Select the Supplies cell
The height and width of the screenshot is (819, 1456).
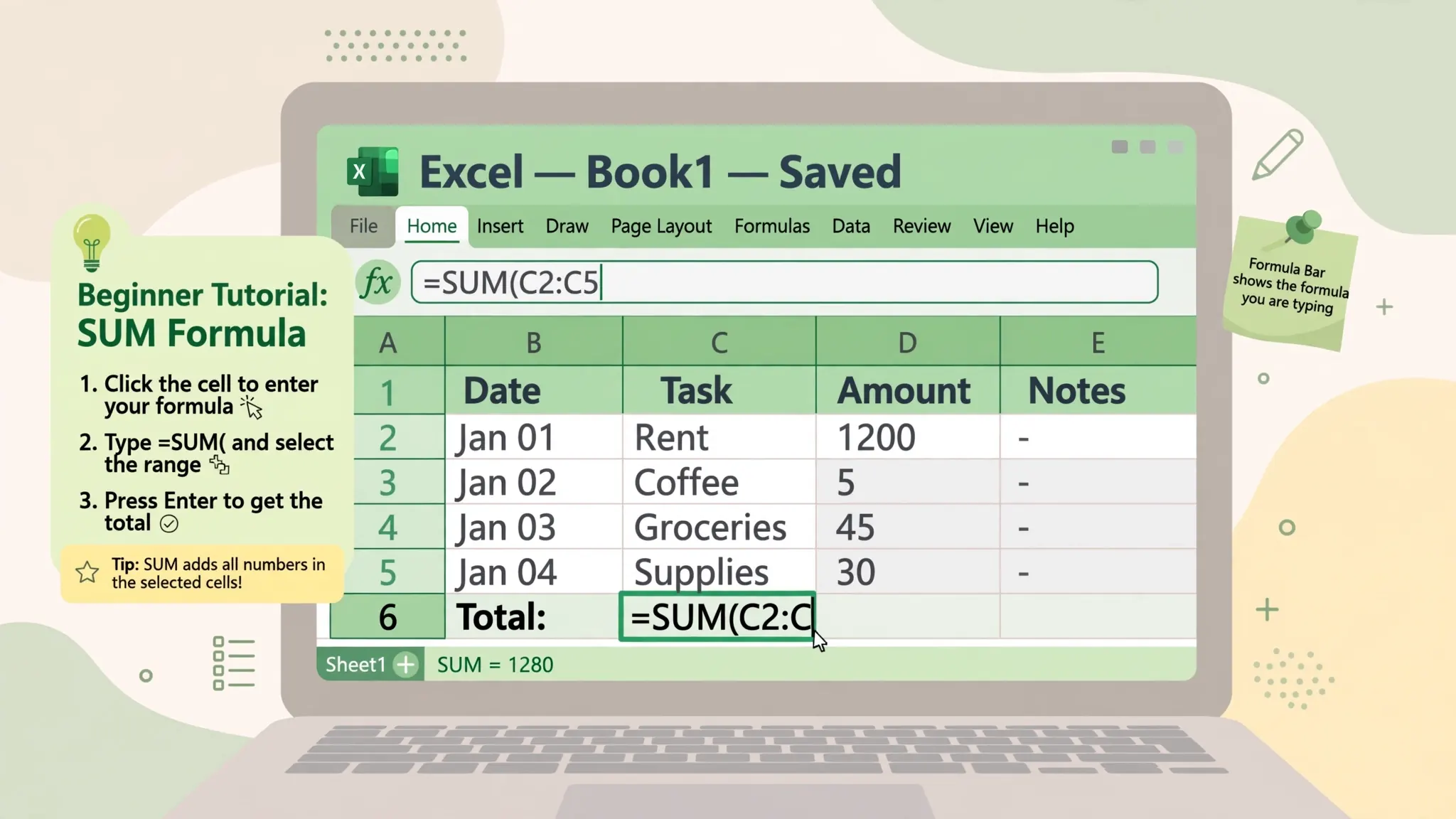(719, 572)
